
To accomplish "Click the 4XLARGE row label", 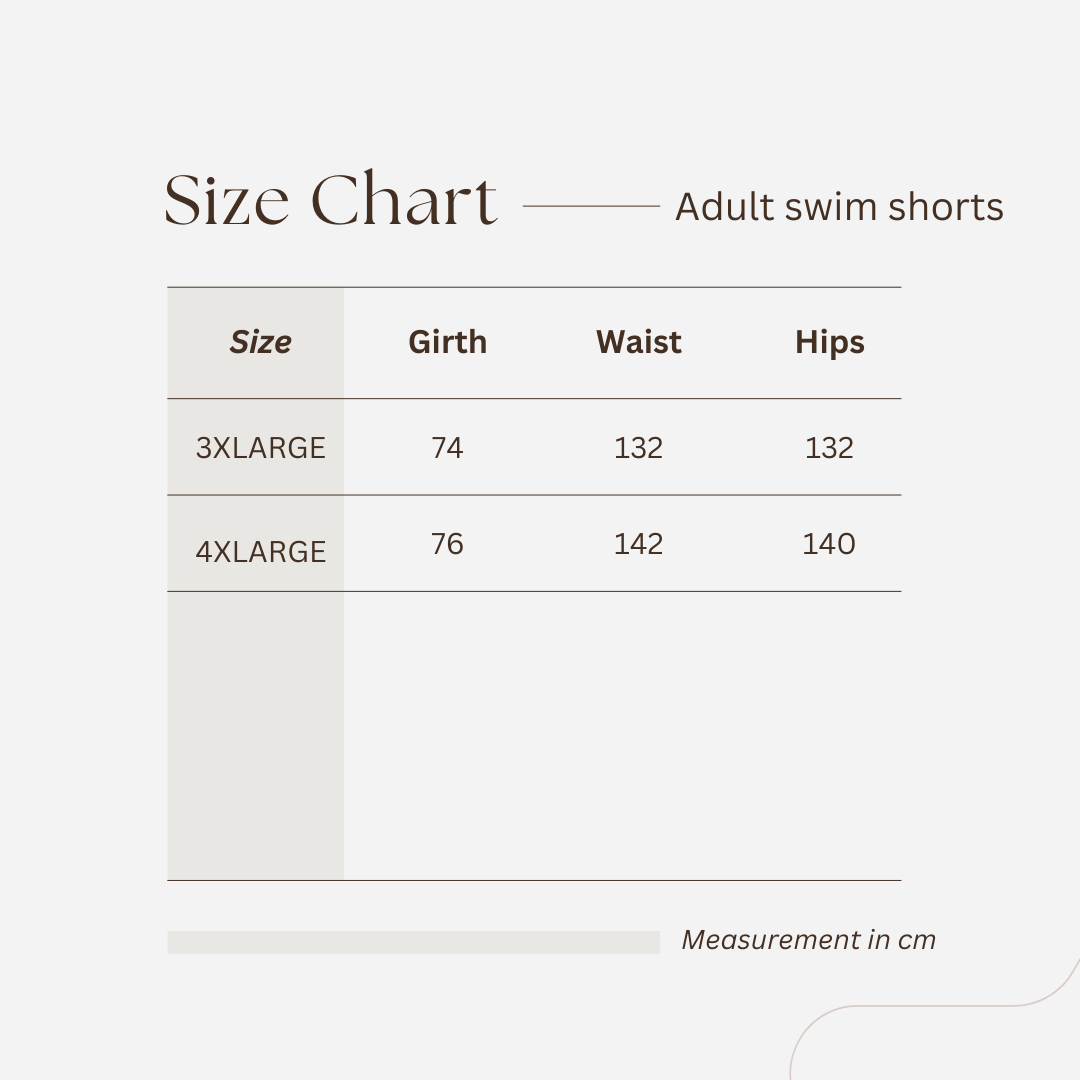I will [x=260, y=551].
